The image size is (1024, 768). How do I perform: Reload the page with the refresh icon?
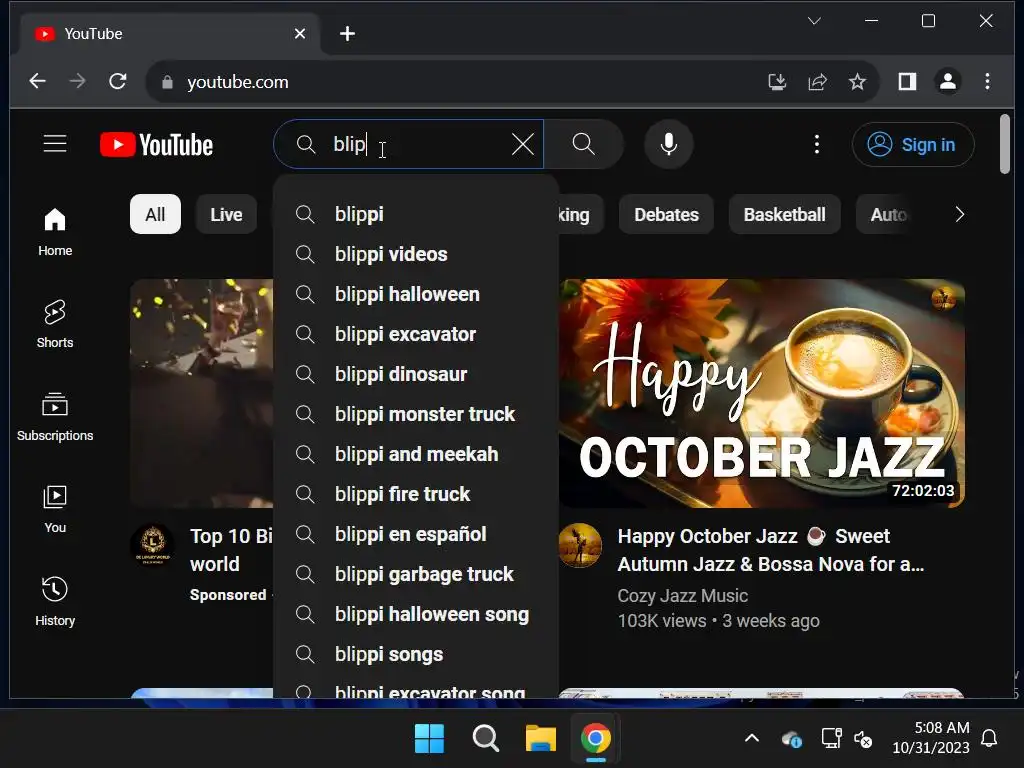[118, 82]
